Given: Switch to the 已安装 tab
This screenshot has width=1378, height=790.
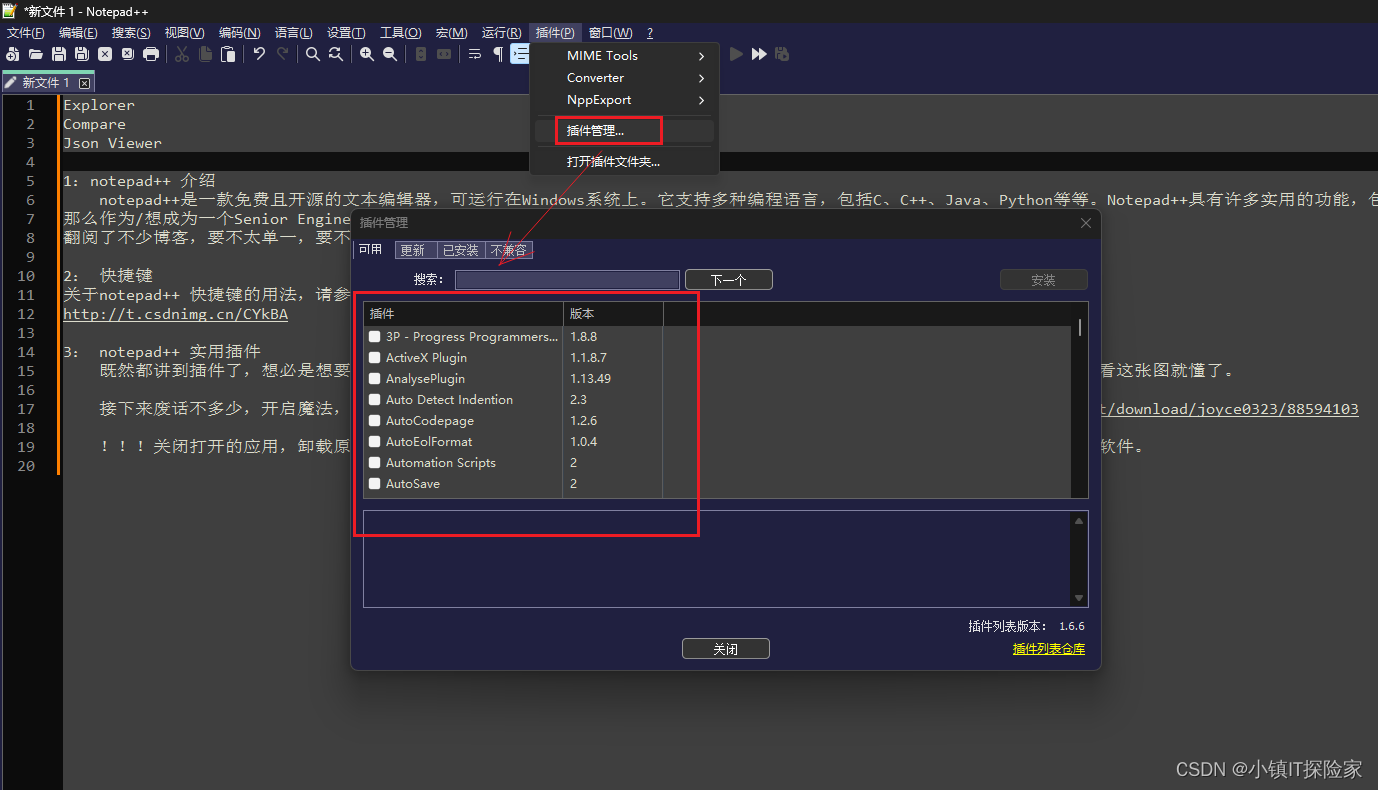Looking at the screenshot, I should point(461,250).
